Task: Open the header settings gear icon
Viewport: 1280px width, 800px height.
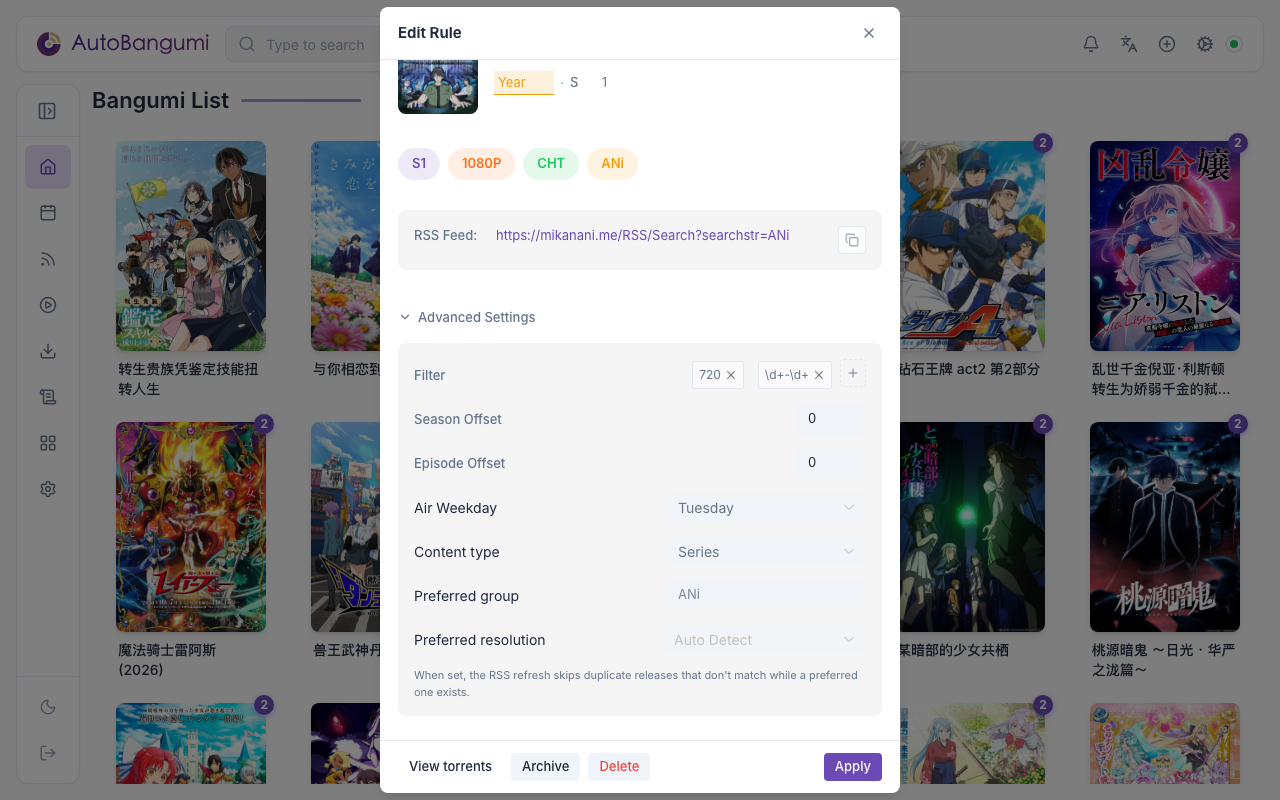Action: click(x=1205, y=44)
